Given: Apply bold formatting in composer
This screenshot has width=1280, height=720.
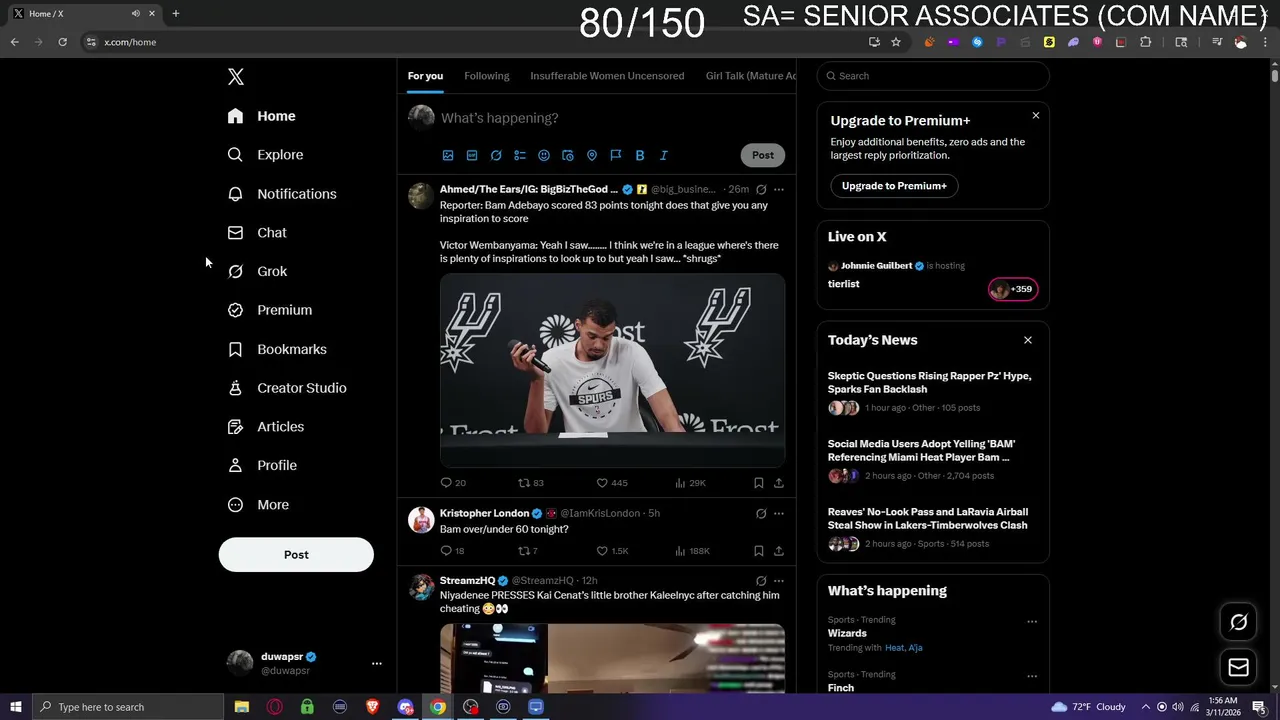Looking at the screenshot, I should tap(640, 155).
